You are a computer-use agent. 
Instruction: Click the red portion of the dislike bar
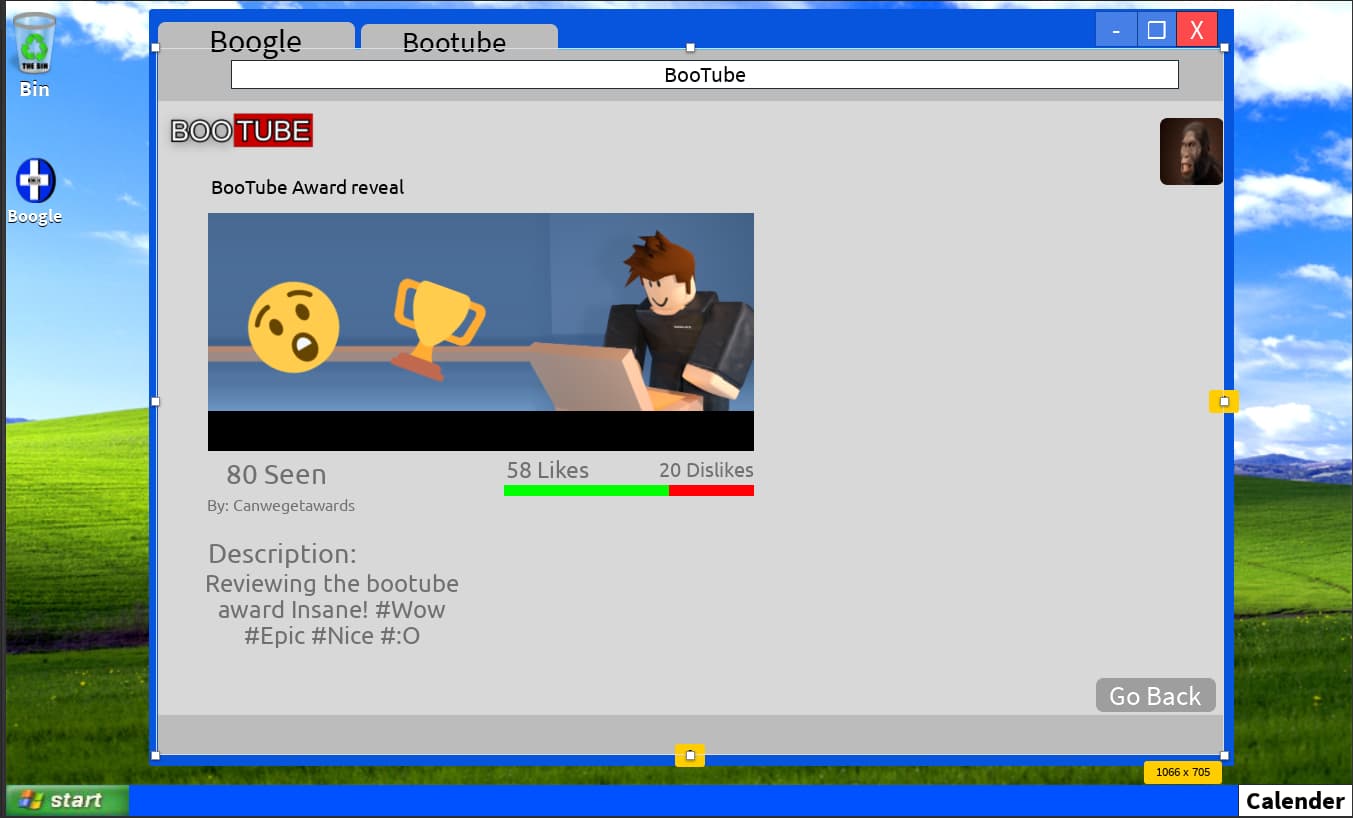coord(711,490)
